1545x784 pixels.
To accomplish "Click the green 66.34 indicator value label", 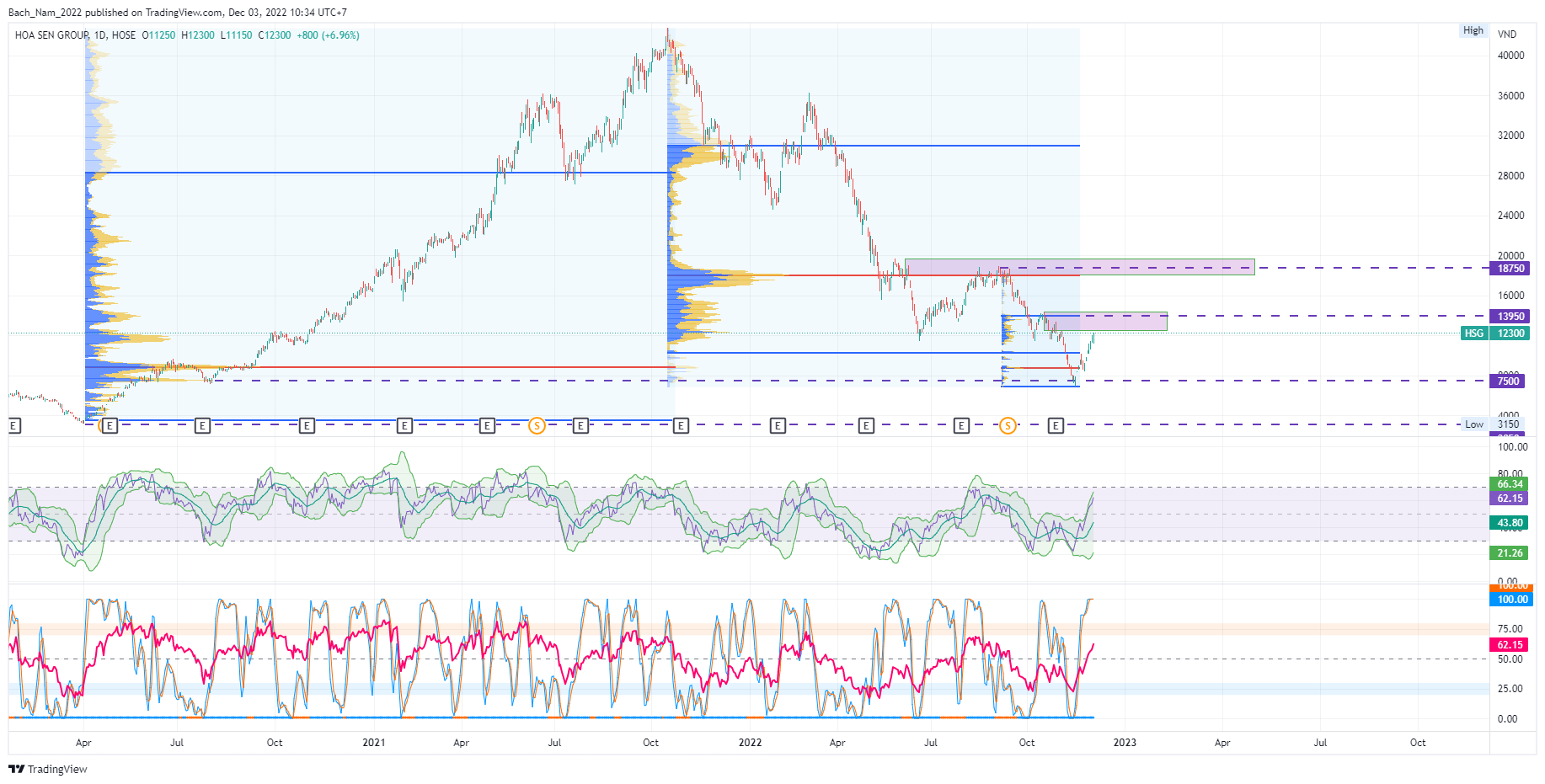I will tap(1510, 484).
